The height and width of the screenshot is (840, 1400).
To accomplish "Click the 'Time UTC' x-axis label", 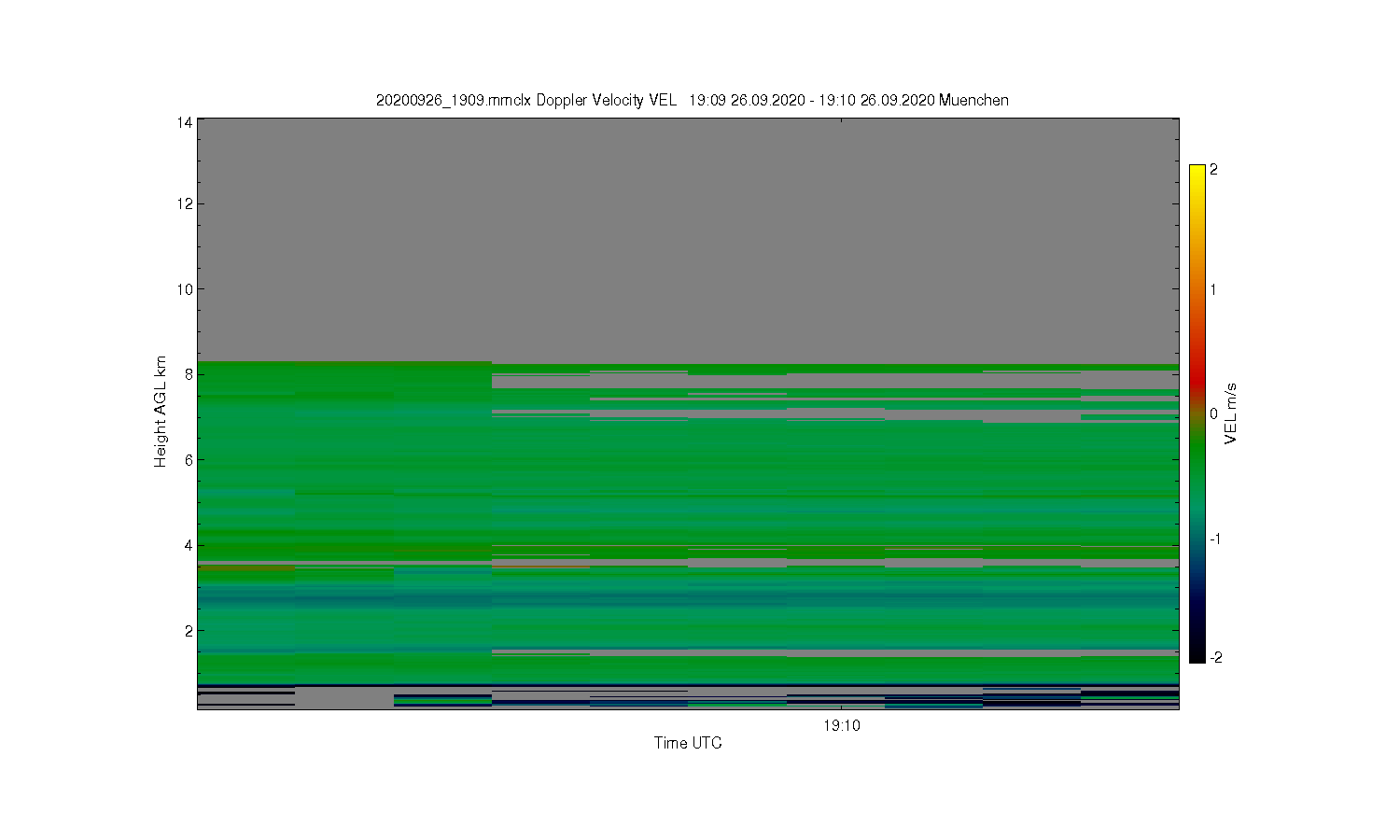I will (x=688, y=743).
